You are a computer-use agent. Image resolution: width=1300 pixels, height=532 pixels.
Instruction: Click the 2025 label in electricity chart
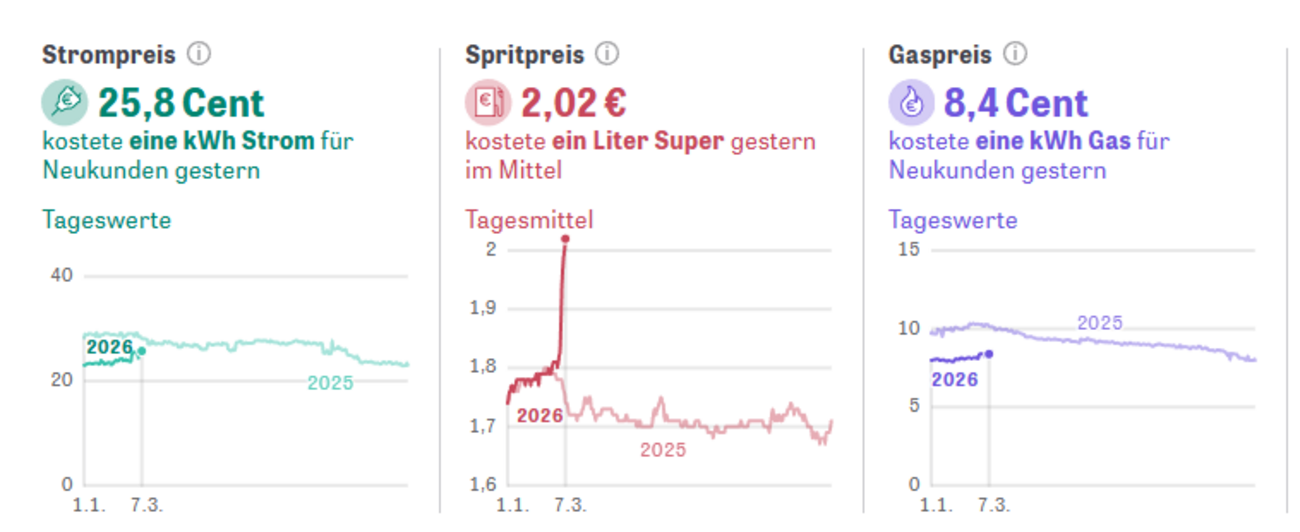[x=330, y=383]
